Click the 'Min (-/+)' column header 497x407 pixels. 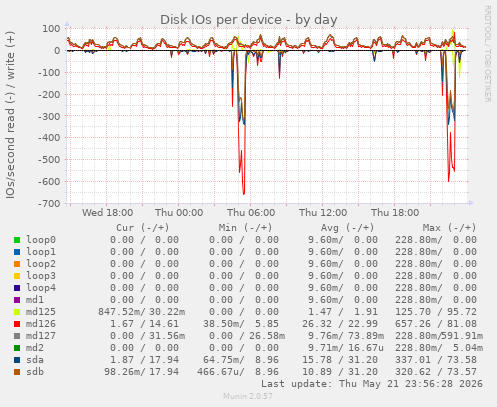click(245, 228)
